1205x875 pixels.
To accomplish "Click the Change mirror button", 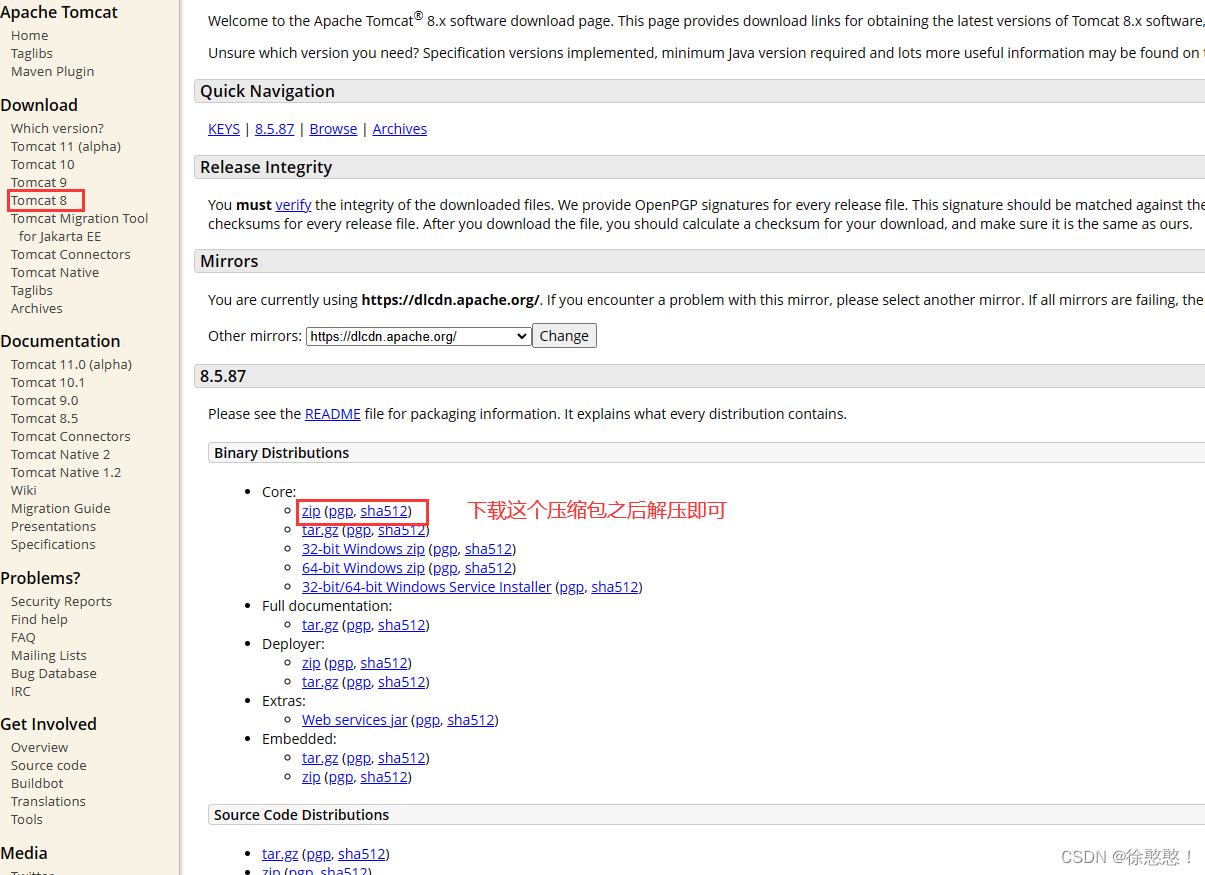I will [x=564, y=336].
